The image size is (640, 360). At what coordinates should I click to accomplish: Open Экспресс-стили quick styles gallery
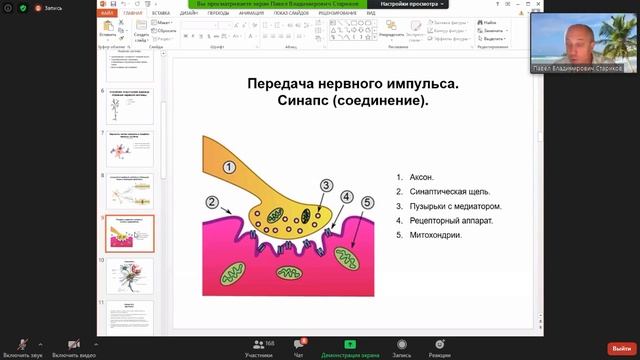(415, 31)
